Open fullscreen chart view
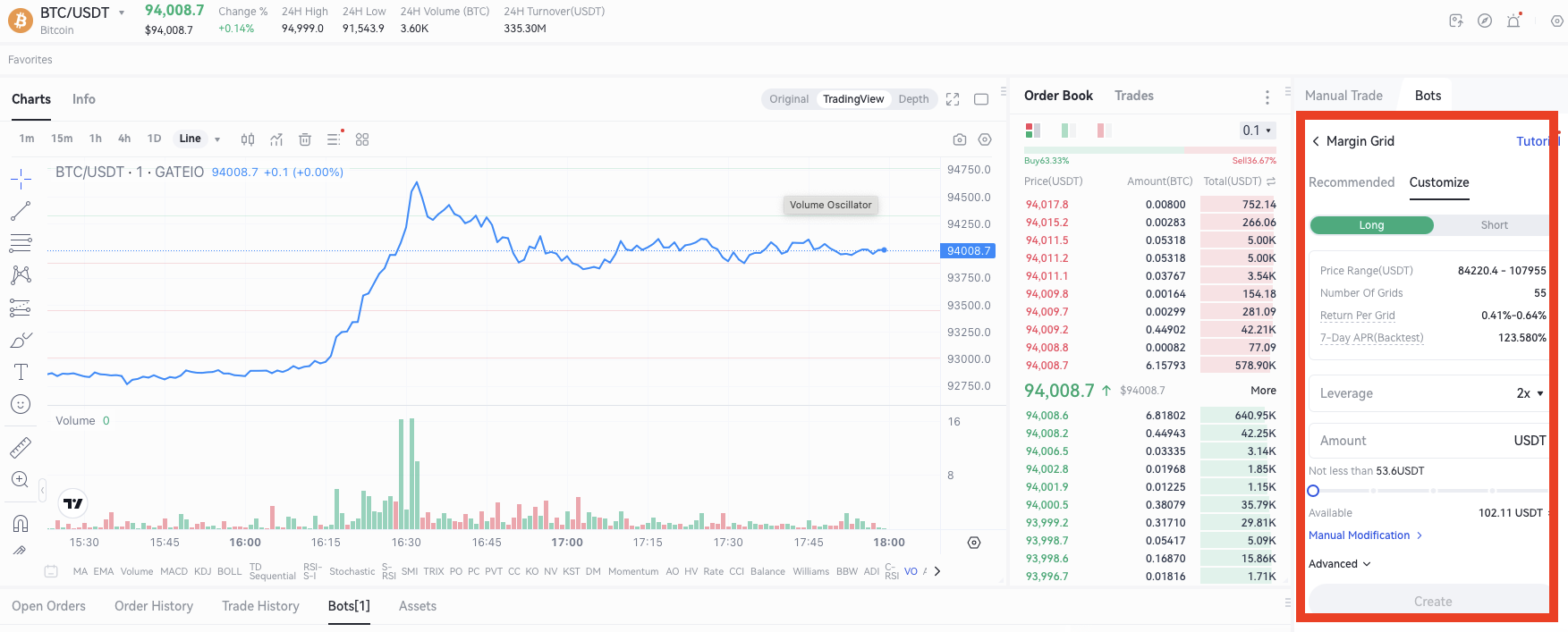The width and height of the screenshot is (1568, 632). coord(953,99)
